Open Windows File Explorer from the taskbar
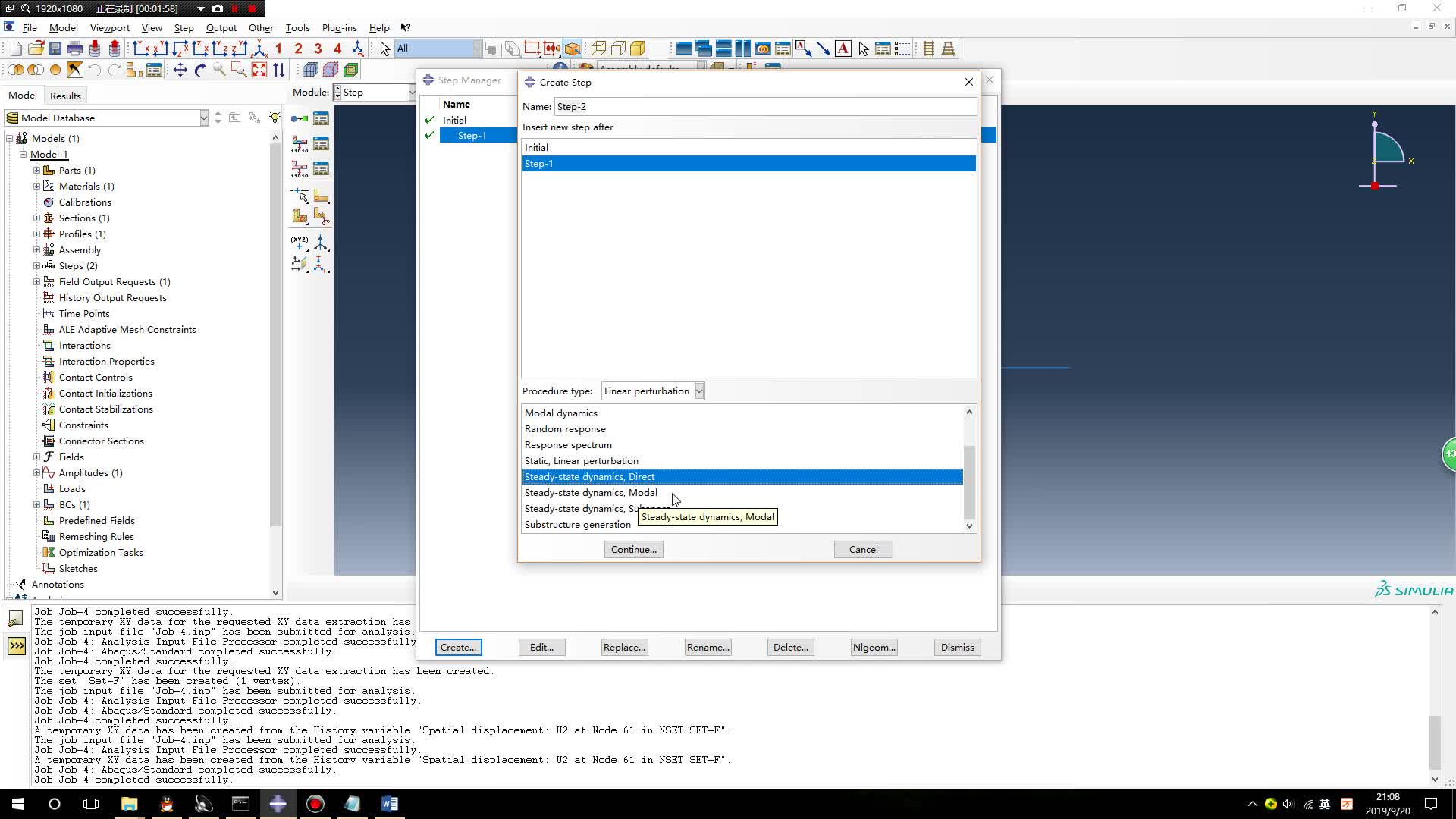The image size is (1456, 819). click(x=129, y=804)
